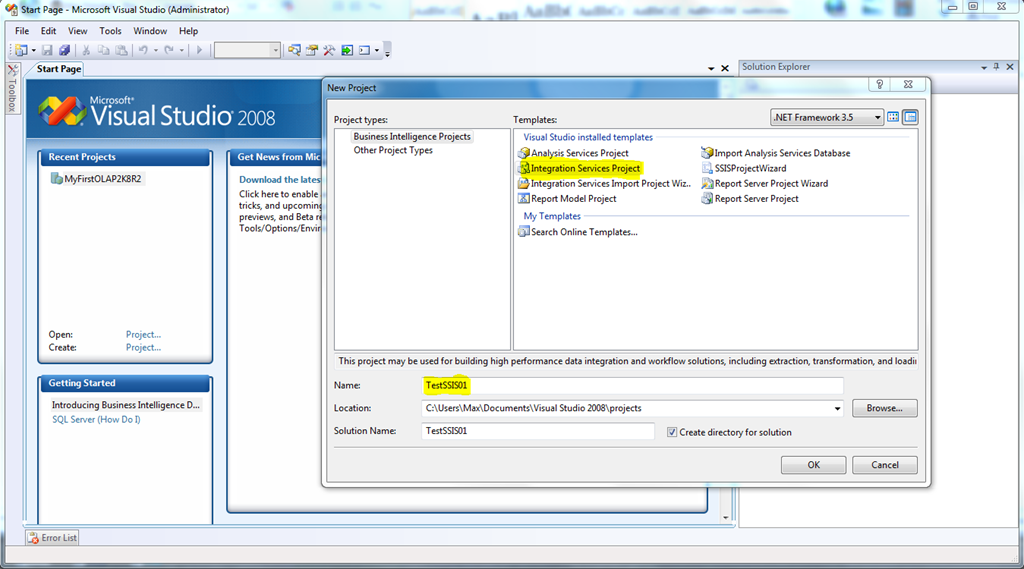Open the Edit menu
The width and height of the screenshot is (1024, 569).
coord(48,31)
